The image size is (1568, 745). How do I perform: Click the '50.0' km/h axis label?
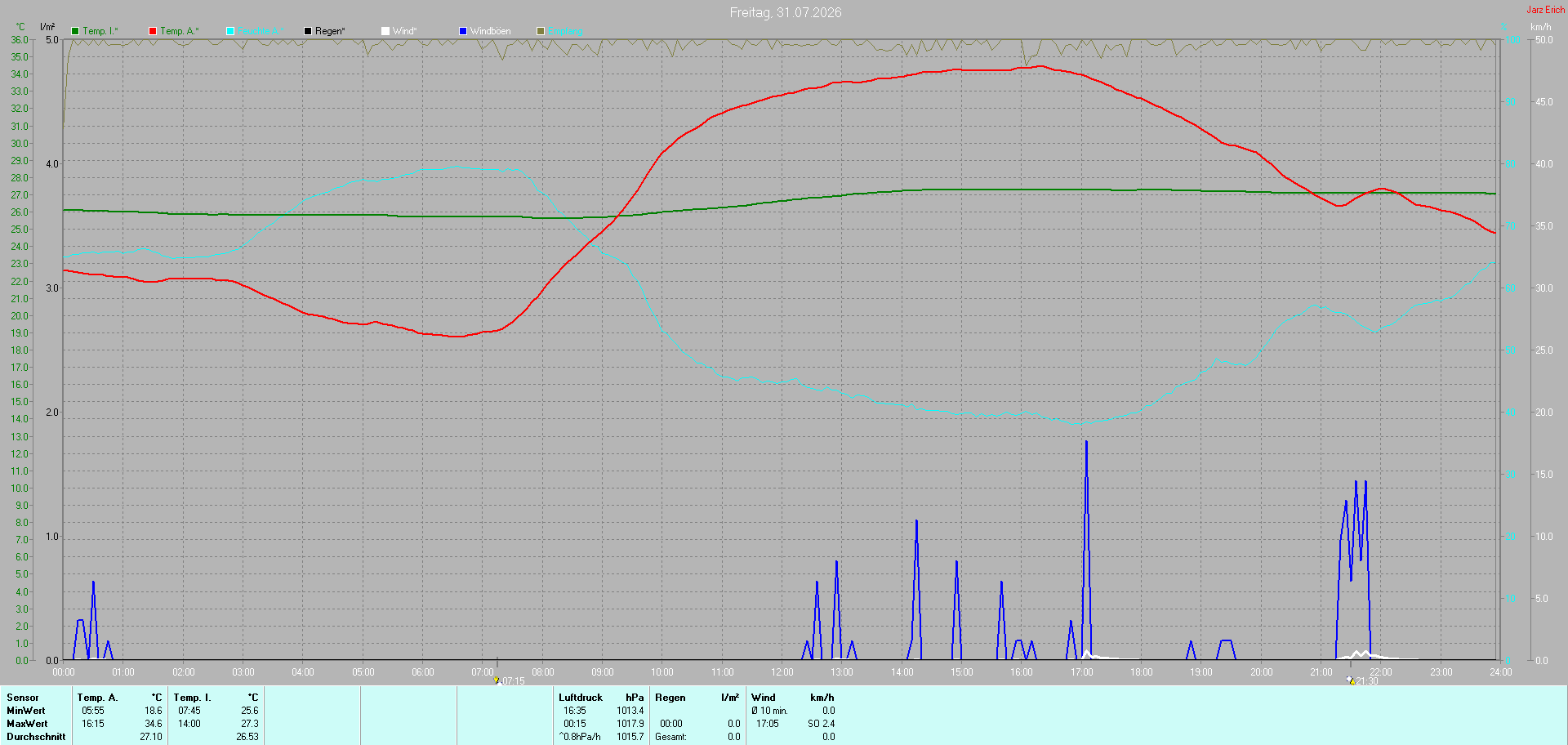pos(1544,40)
